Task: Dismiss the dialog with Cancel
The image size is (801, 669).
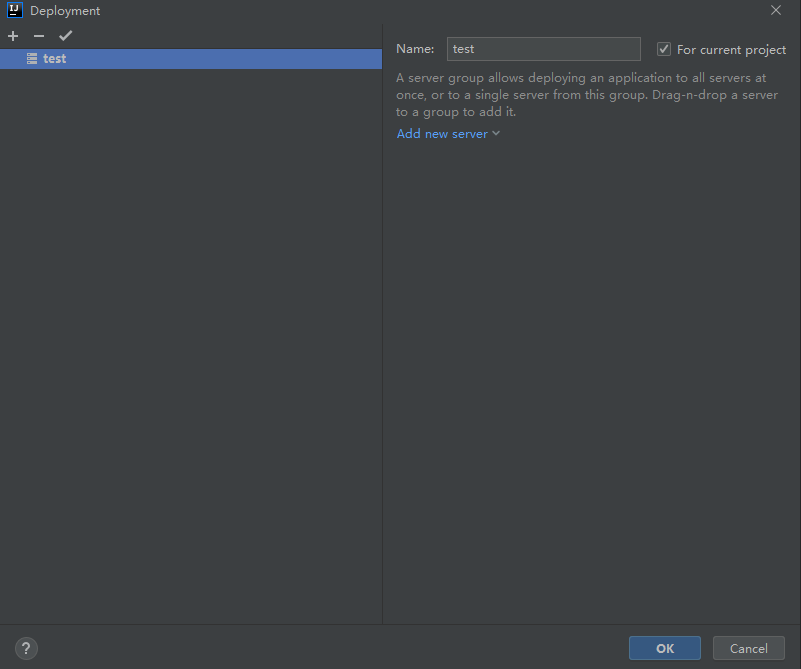Action: pos(748,649)
